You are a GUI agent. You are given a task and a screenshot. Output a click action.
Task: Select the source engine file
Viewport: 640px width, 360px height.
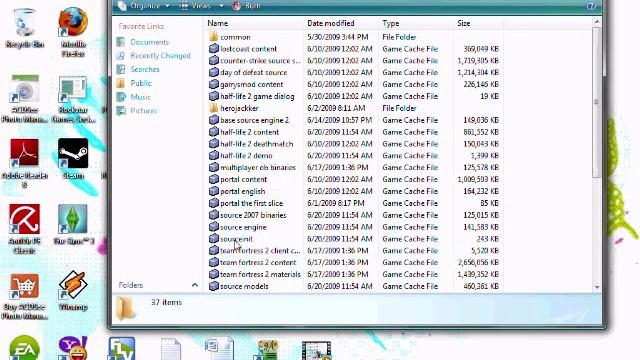click(243, 227)
